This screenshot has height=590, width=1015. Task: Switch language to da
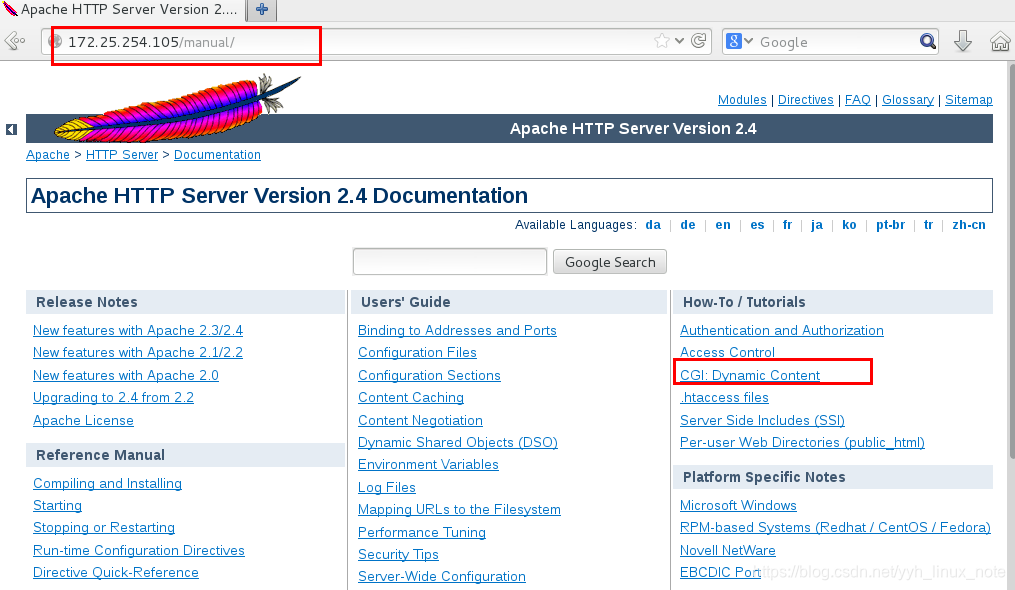(653, 225)
